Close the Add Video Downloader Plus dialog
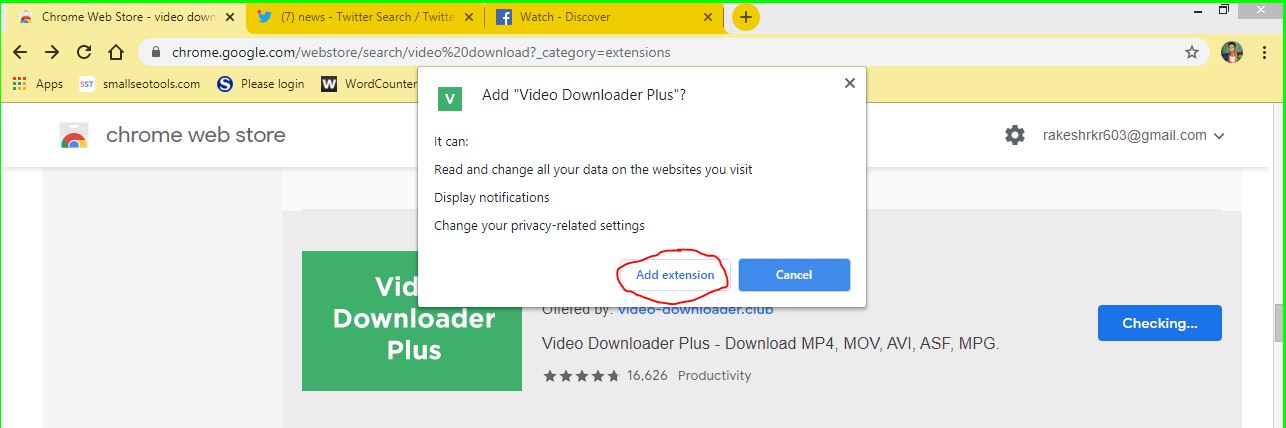Screen dimensions: 1286x428 pyautogui.click(x=850, y=83)
